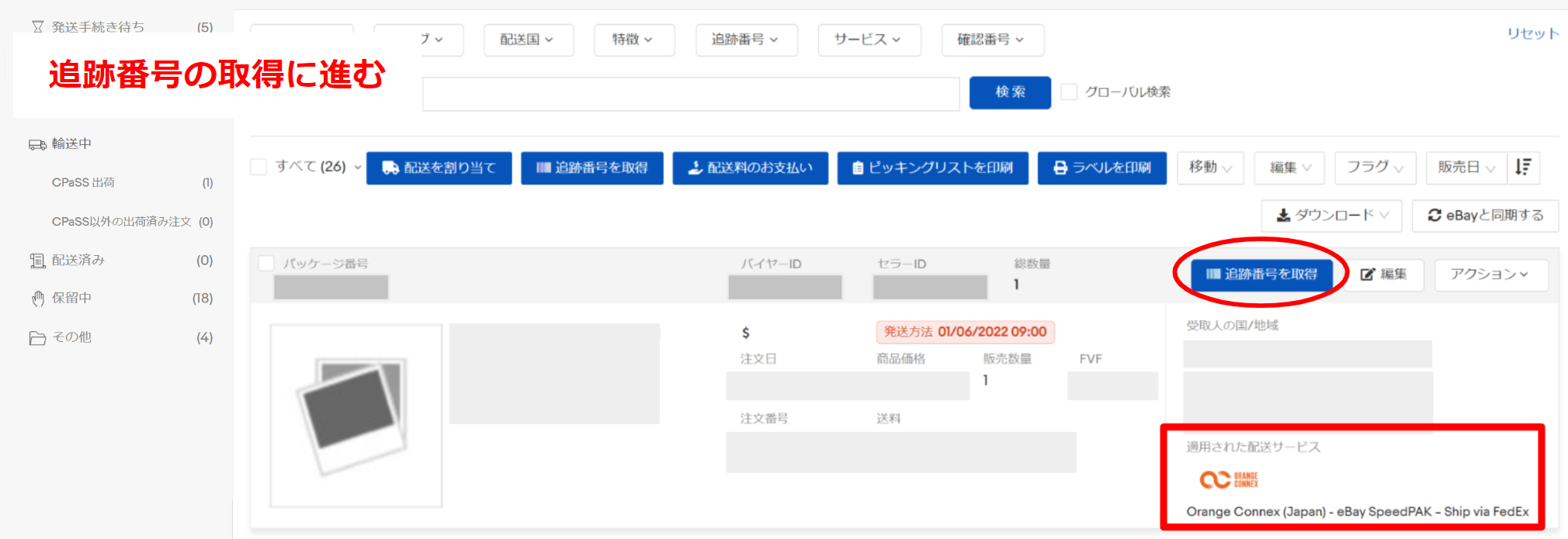Click the list icon for 配送済み

(37, 261)
